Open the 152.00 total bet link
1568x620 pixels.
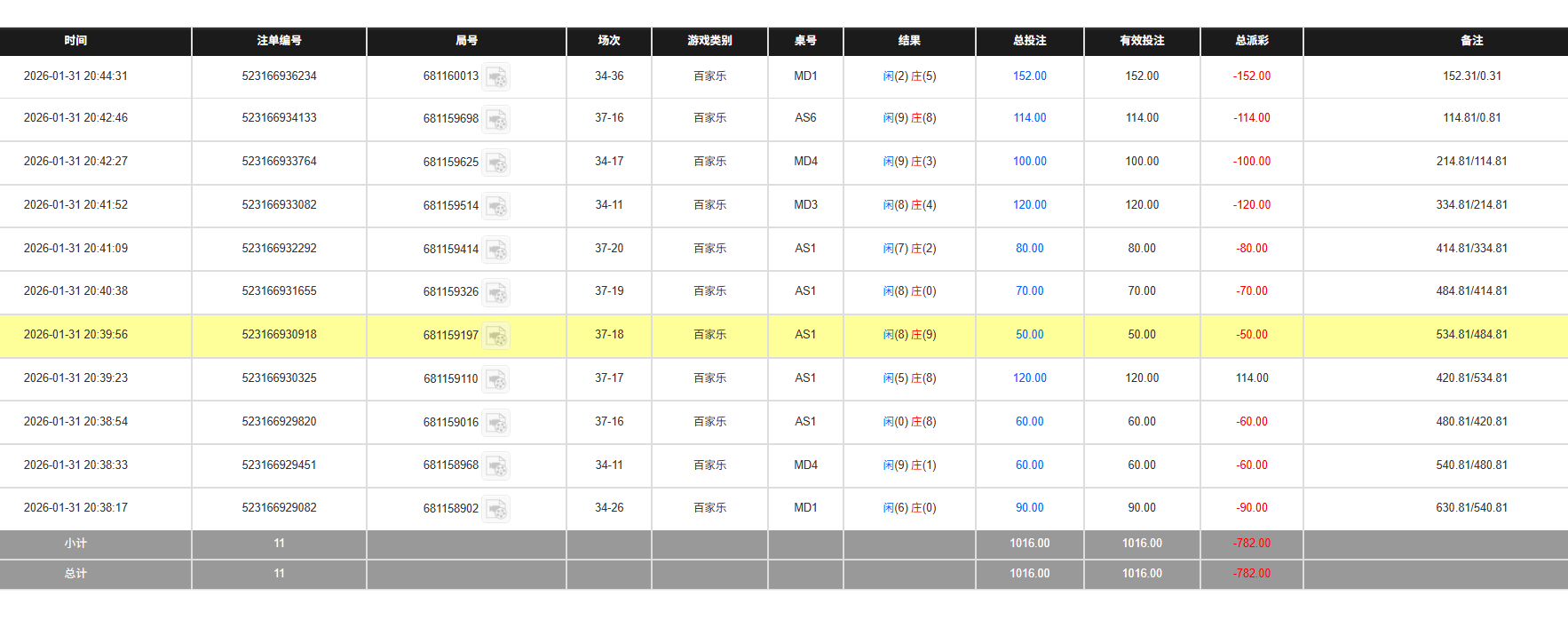1028,76
